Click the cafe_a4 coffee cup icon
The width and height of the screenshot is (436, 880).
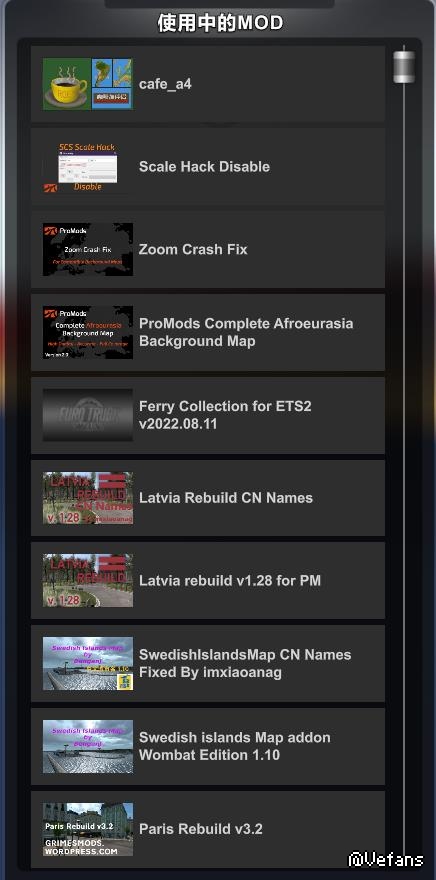pos(88,84)
